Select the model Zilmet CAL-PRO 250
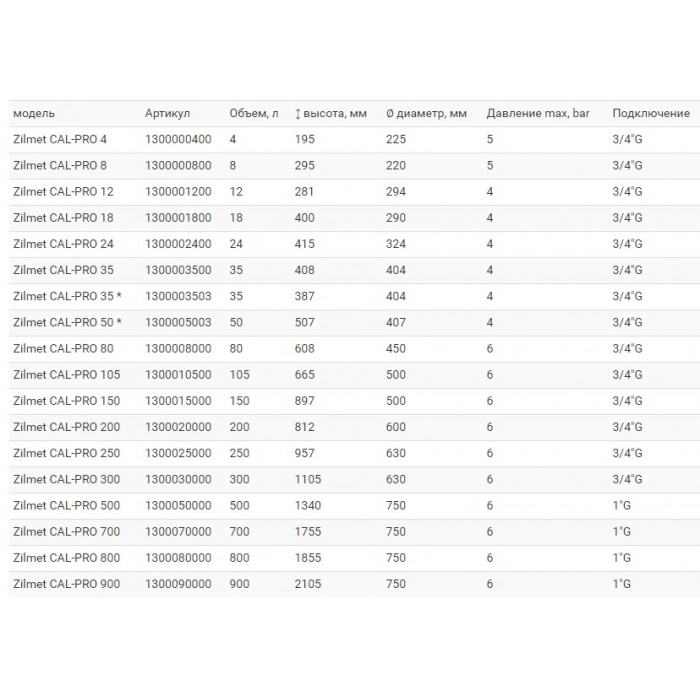Viewport: 700px width, 700px height. 67,453
